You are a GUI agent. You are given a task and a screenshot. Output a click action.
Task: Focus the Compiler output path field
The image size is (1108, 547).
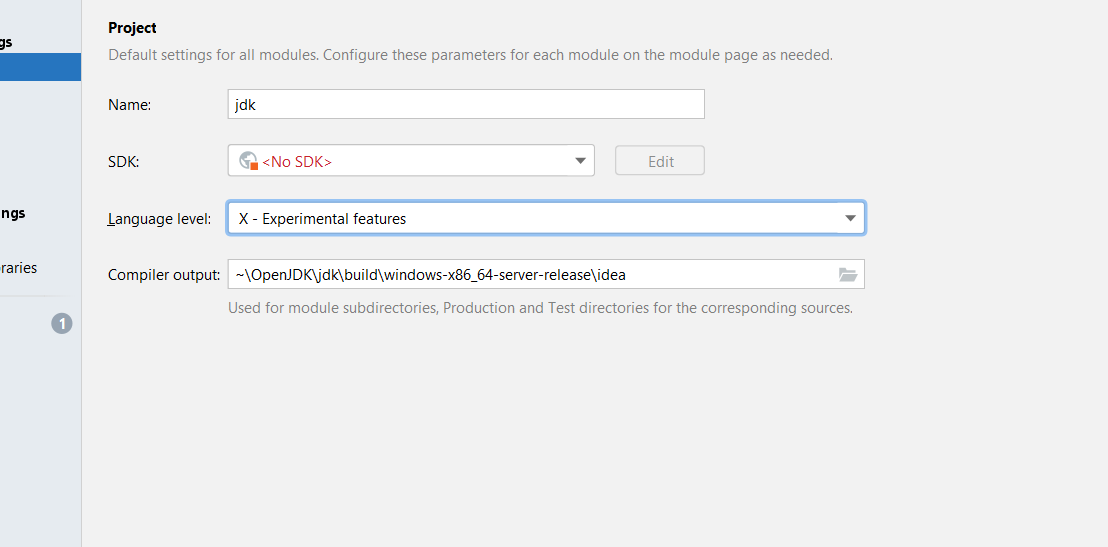tap(530, 275)
